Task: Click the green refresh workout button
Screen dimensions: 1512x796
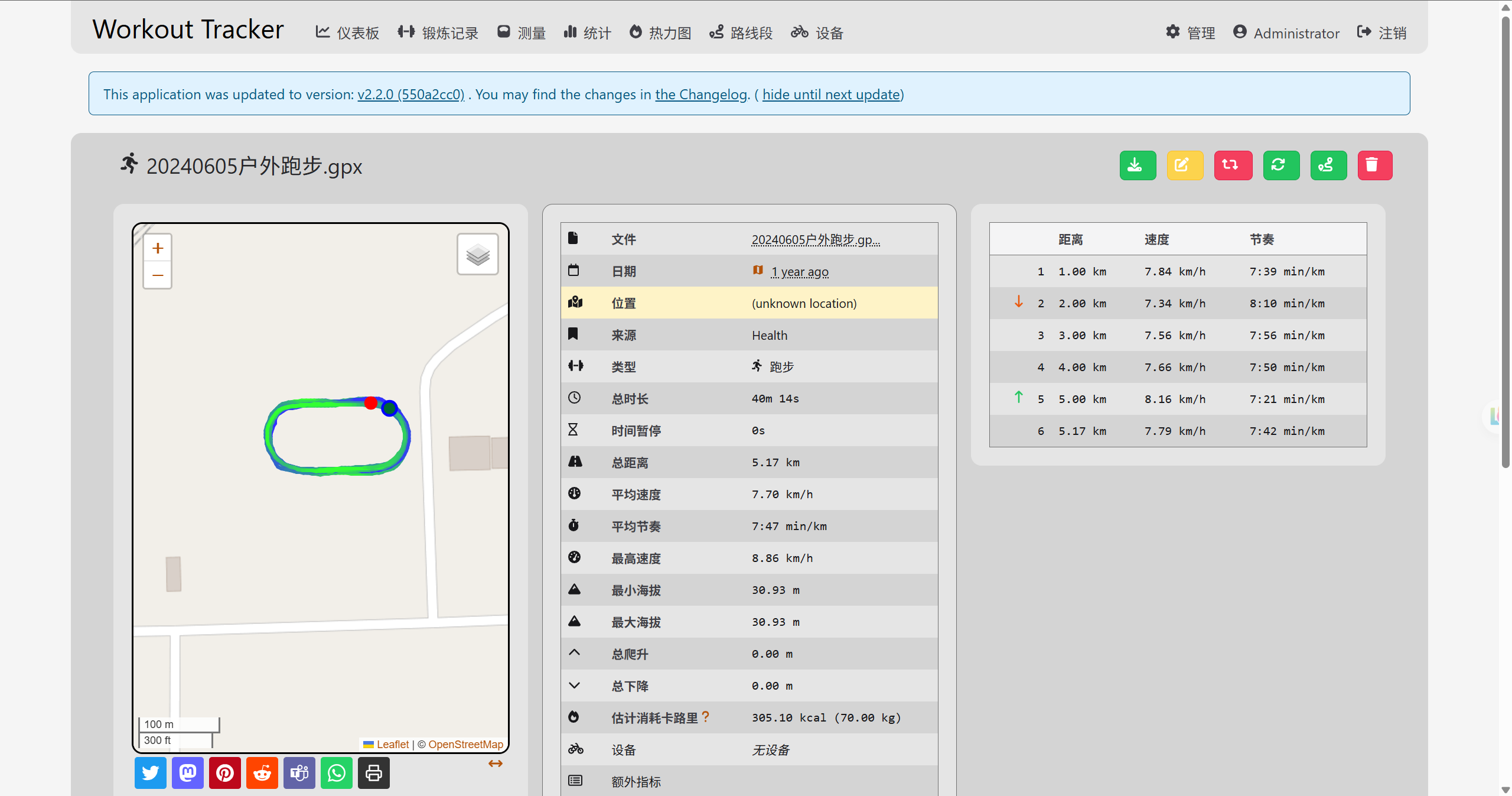Action: (x=1280, y=165)
